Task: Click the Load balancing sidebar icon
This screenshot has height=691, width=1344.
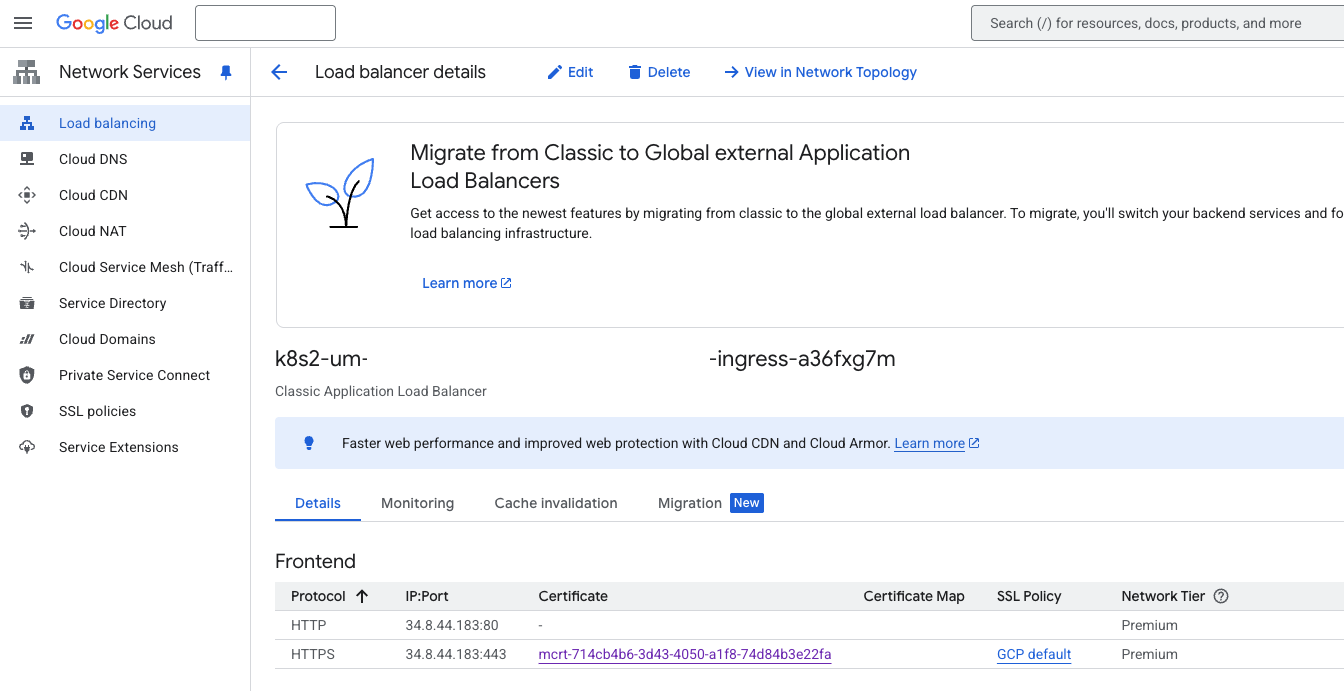Action: pos(27,123)
